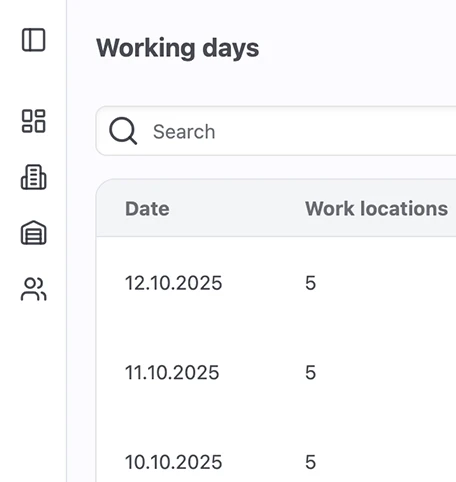Focus the Search input field
Screen dimensions: 456x482
276,131
